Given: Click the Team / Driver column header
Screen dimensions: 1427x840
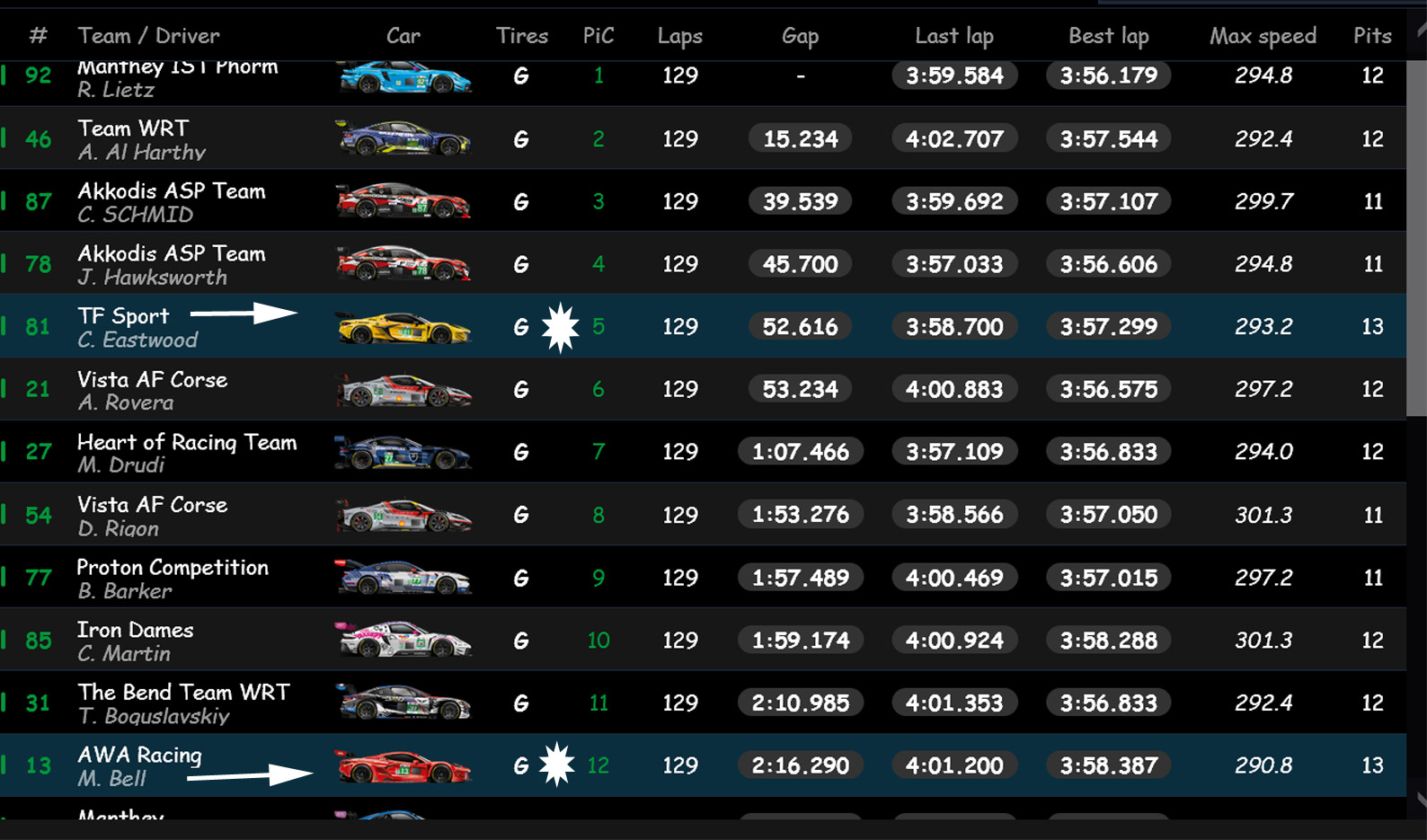Looking at the screenshot, I should (148, 36).
